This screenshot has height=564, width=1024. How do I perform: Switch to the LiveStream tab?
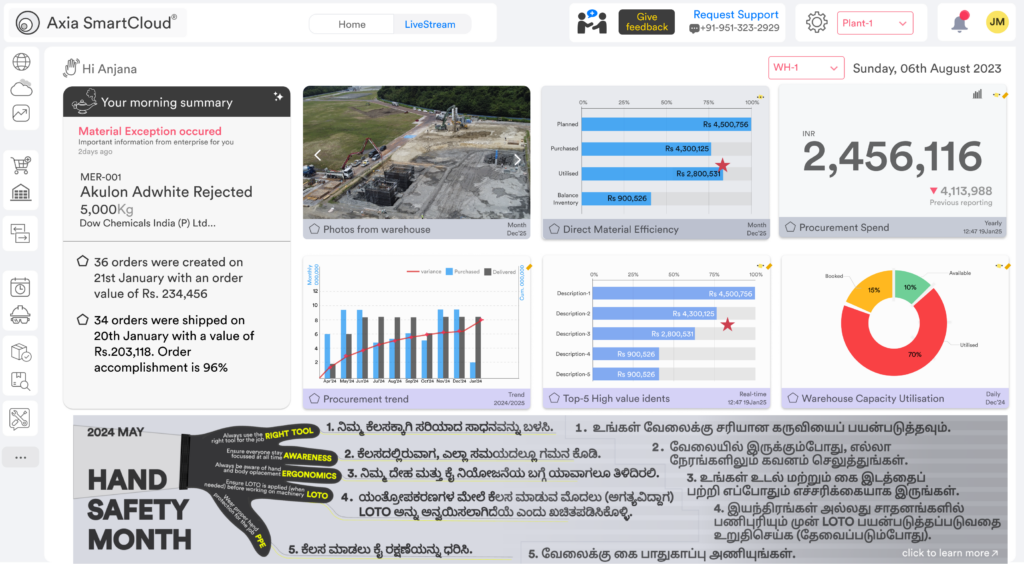pyautogui.click(x=429, y=24)
